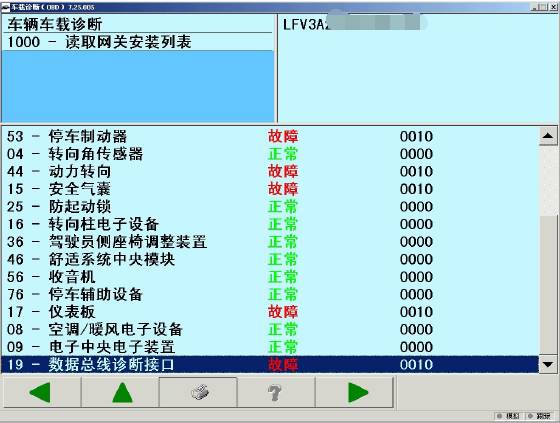Select 19 - 数据总线诊断接口 highlighted row
The width and height of the screenshot is (560, 423).
[x=270, y=364]
